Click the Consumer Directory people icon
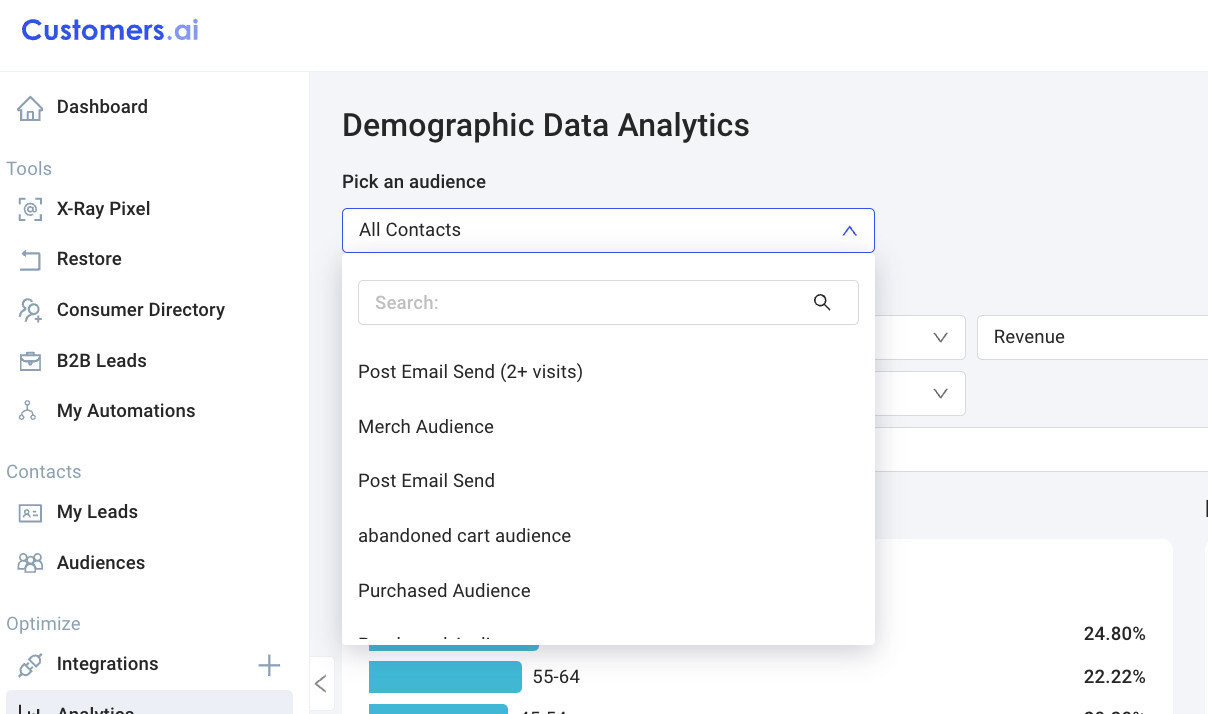1208x714 pixels. pyautogui.click(x=30, y=310)
